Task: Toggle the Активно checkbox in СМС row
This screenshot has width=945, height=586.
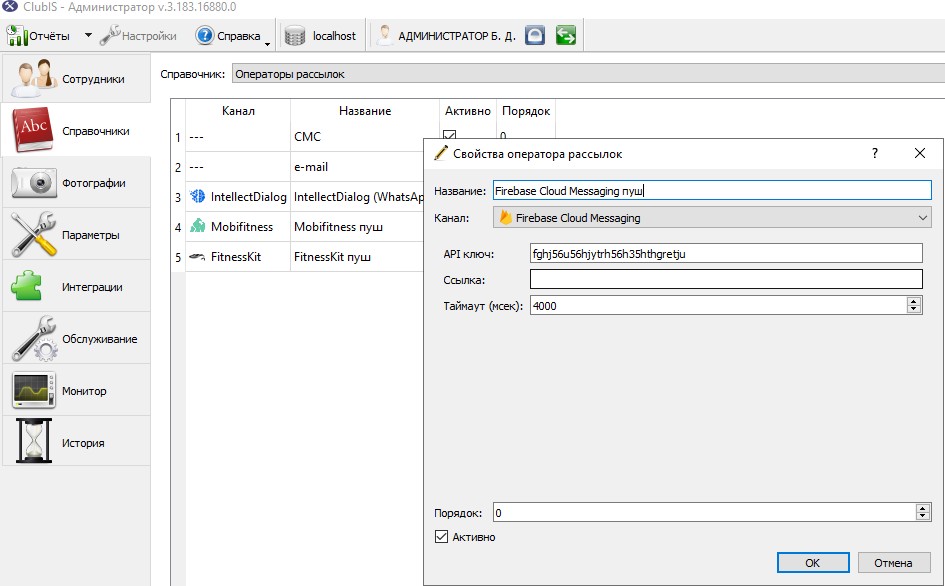Action: (x=449, y=135)
